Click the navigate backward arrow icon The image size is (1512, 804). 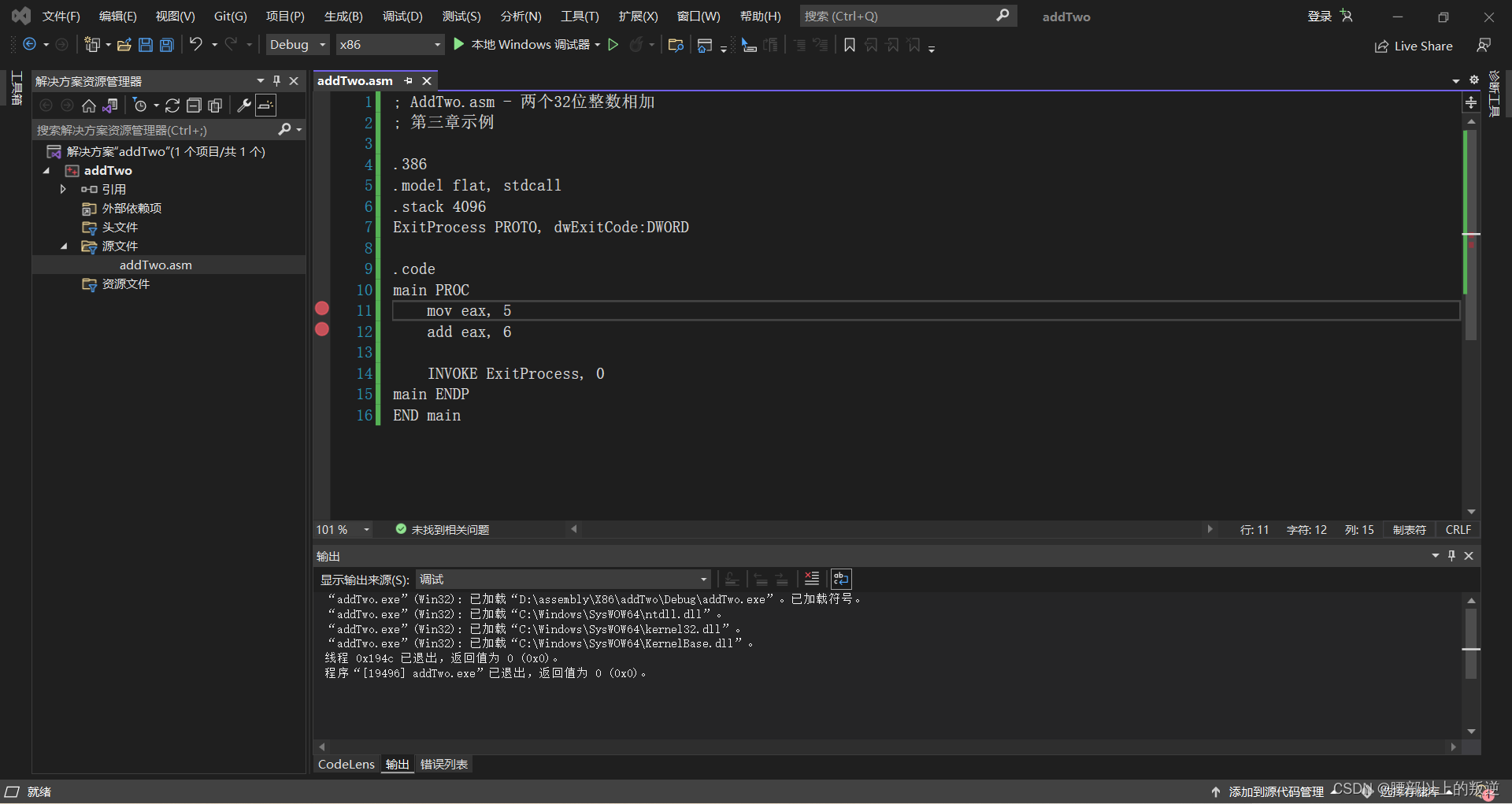coord(29,45)
